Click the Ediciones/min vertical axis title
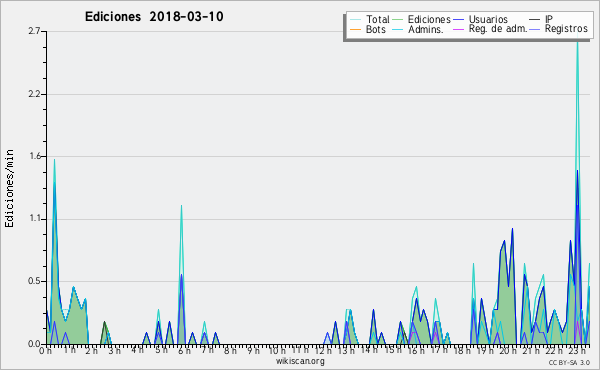 pyautogui.click(x=9, y=188)
